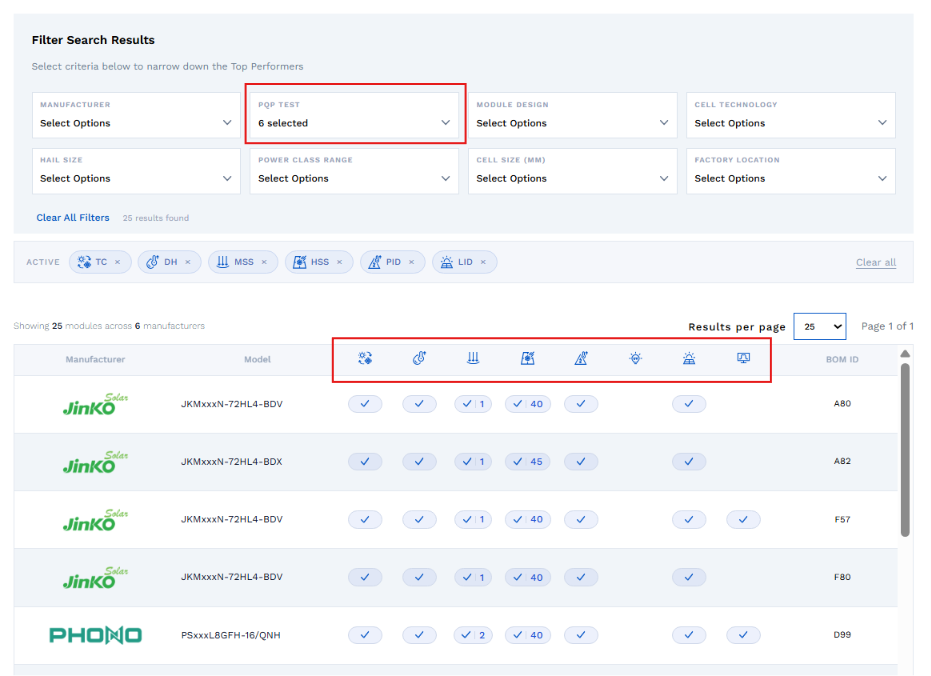Remove the HSS active filter chip
Viewport: 931px width, 676px height.
tap(340, 262)
